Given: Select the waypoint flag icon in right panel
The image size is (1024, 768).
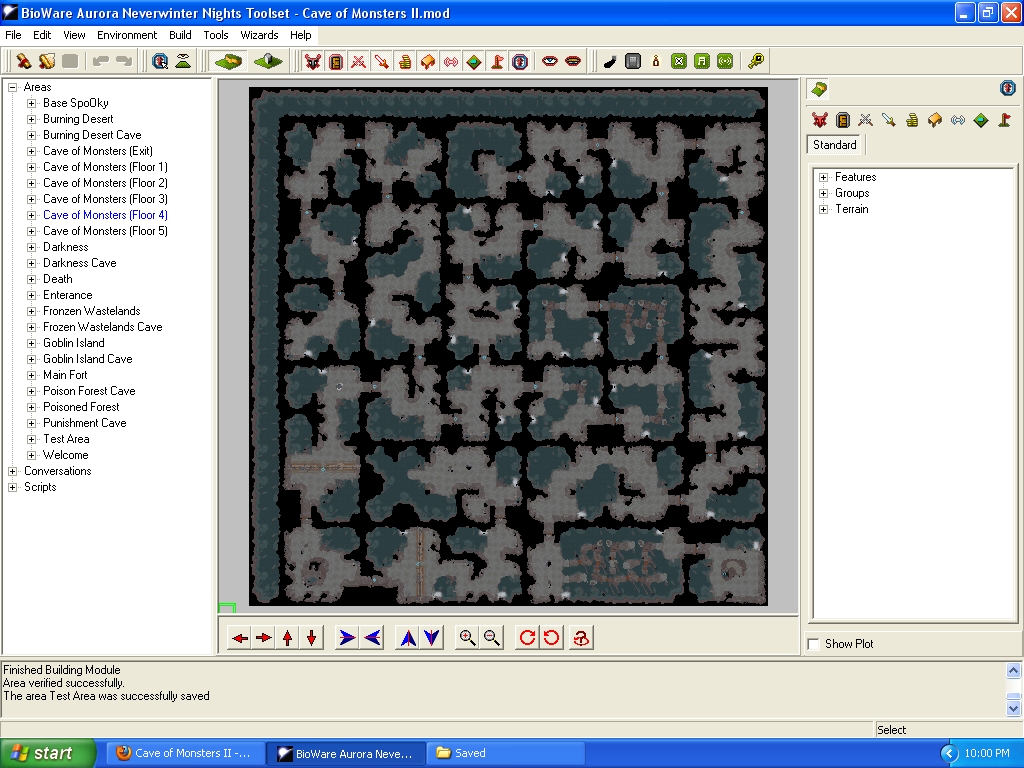Looking at the screenshot, I should tap(1004, 120).
